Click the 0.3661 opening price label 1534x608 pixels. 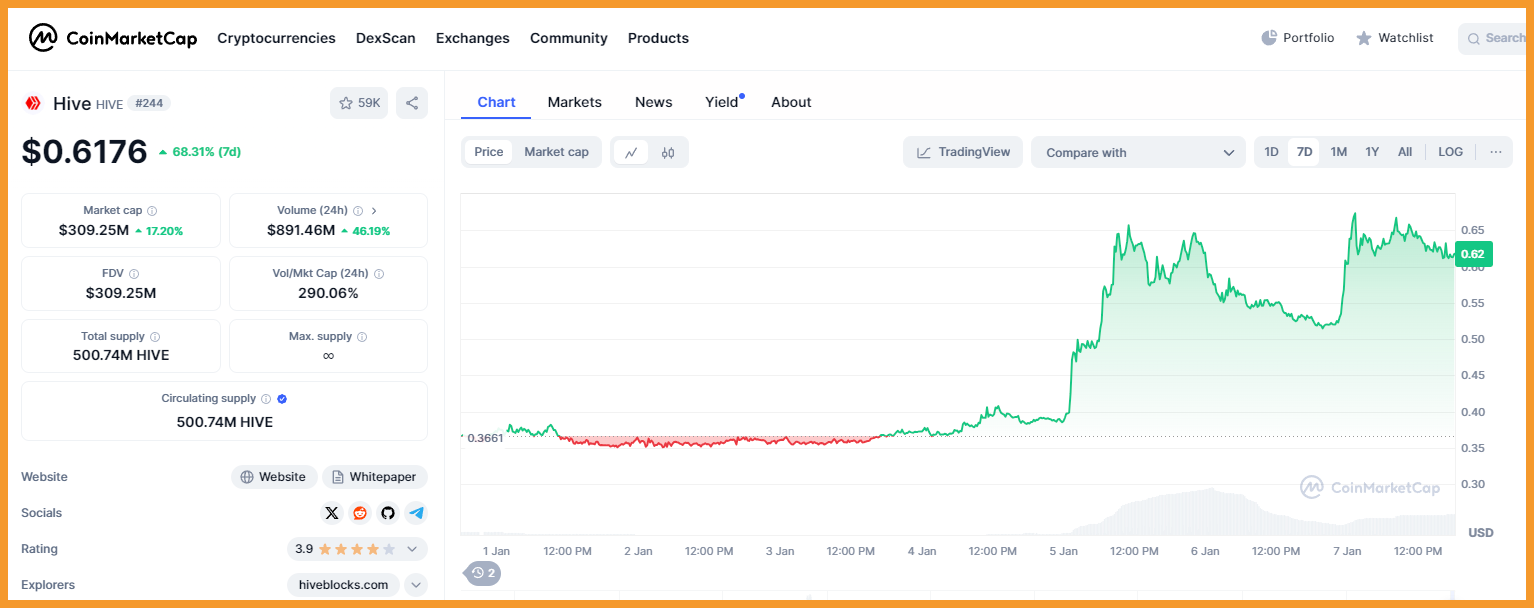click(483, 437)
